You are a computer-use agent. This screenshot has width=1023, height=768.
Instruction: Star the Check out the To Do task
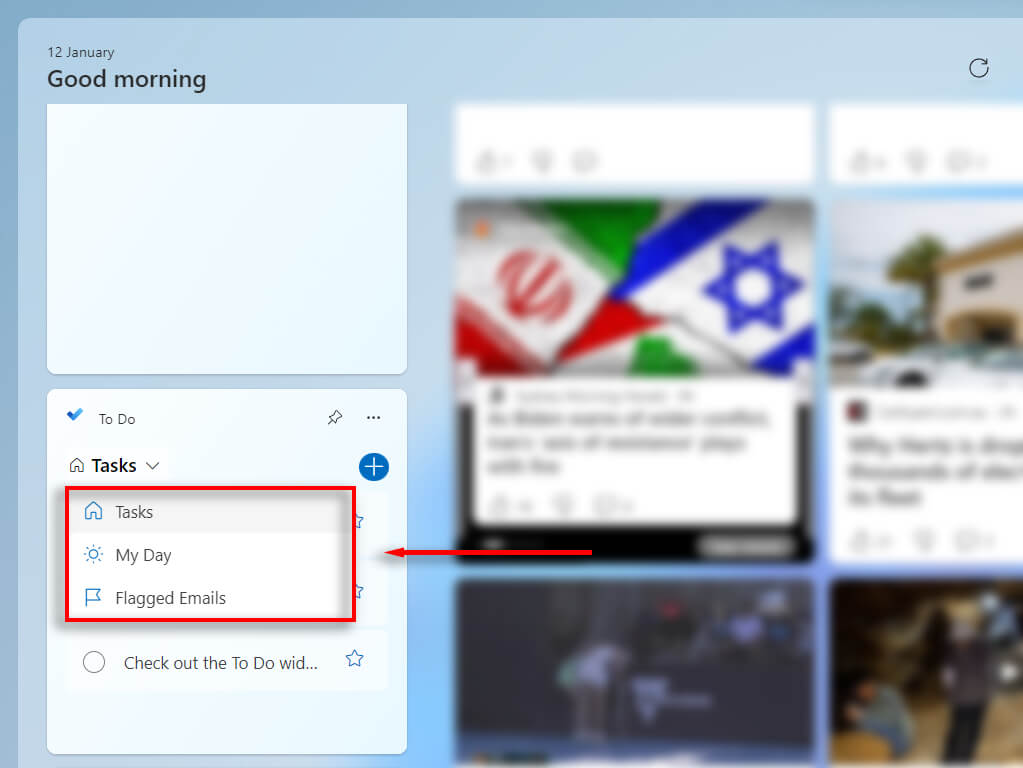click(x=354, y=659)
